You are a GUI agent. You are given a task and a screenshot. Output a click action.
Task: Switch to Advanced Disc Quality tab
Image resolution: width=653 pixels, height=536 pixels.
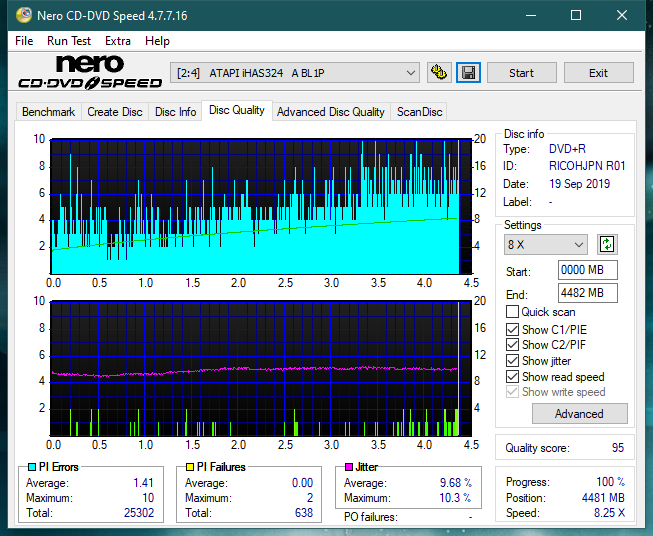pos(331,112)
